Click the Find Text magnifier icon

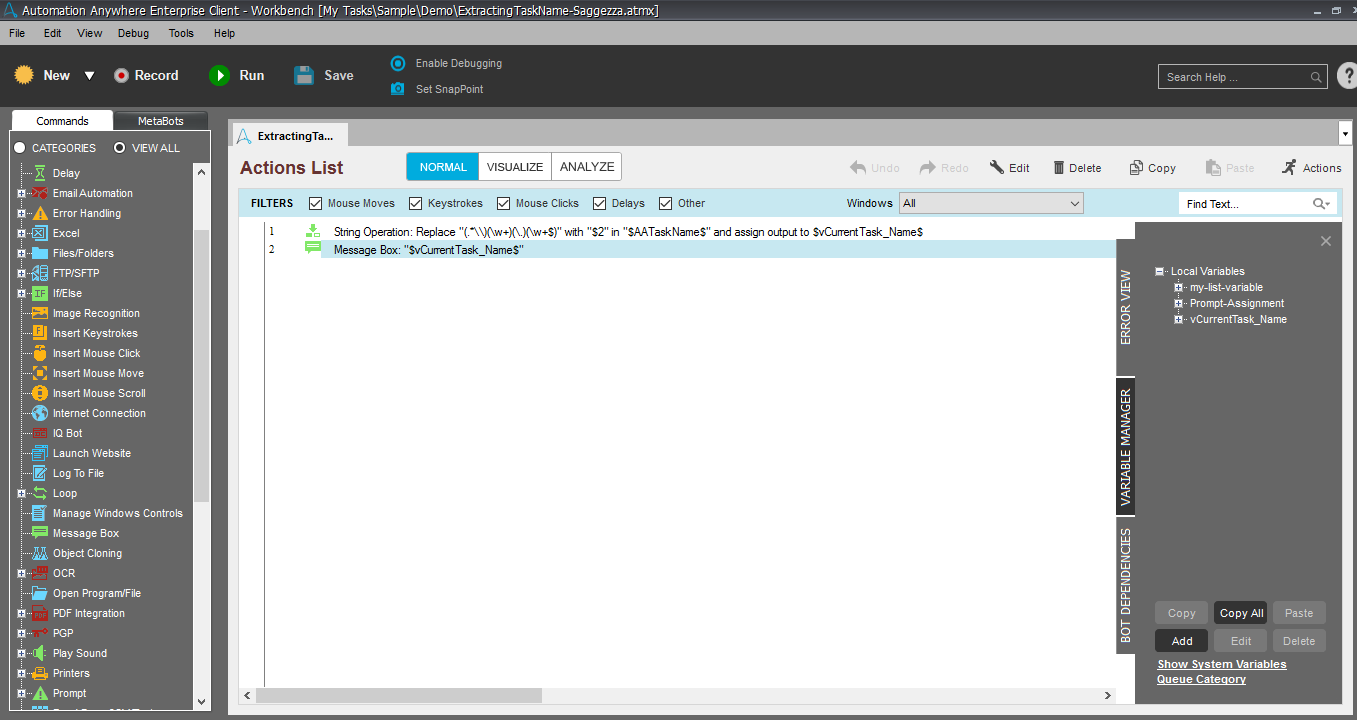(x=1322, y=204)
